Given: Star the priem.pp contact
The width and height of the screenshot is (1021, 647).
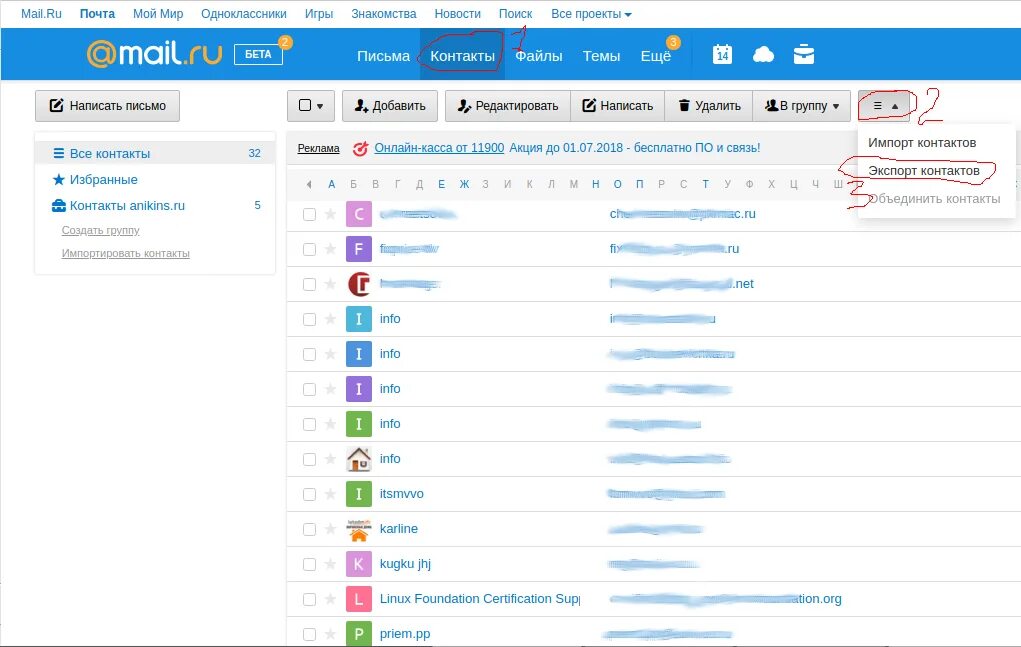Looking at the screenshot, I should [330, 634].
